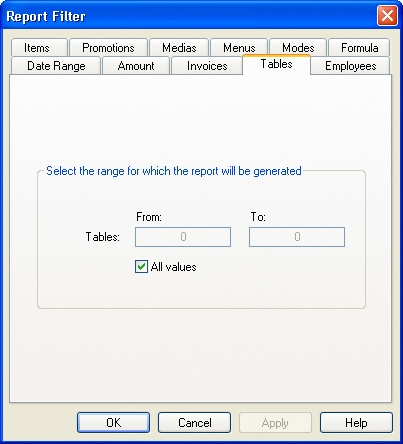Image resolution: width=403 pixels, height=444 pixels.
Task: Switch to the Invoices tab
Action: pos(207,66)
